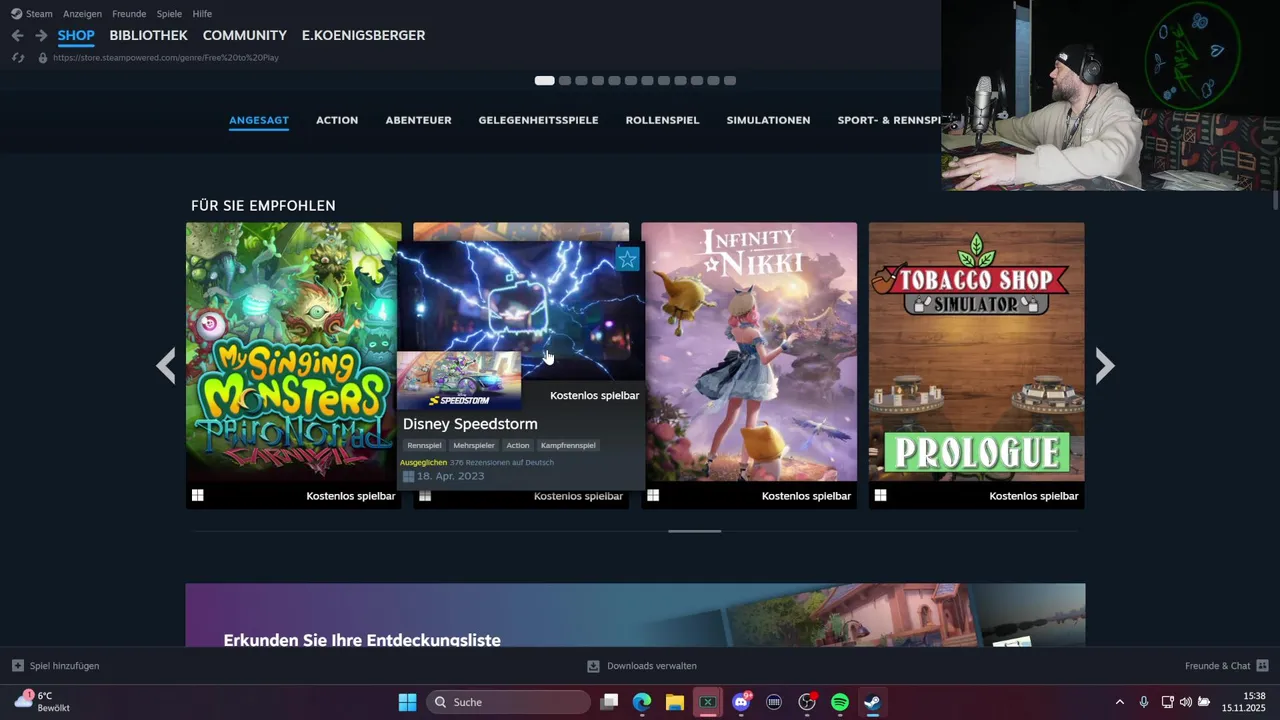1280x720 pixels.
Task: Open Discord from the taskbar
Action: coord(741,702)
